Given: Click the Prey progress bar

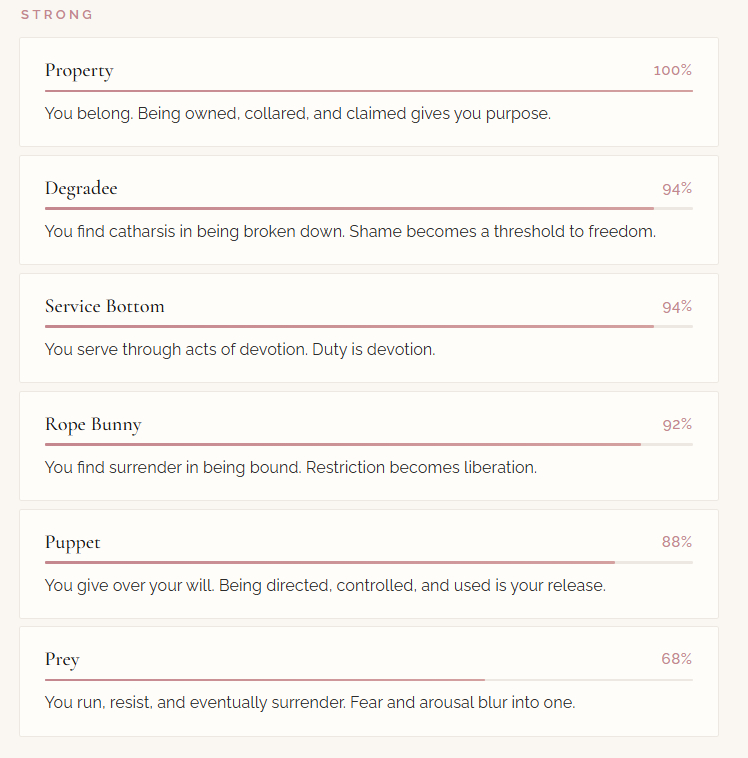Looking at the screenshot, I should (x=368, y=680).
